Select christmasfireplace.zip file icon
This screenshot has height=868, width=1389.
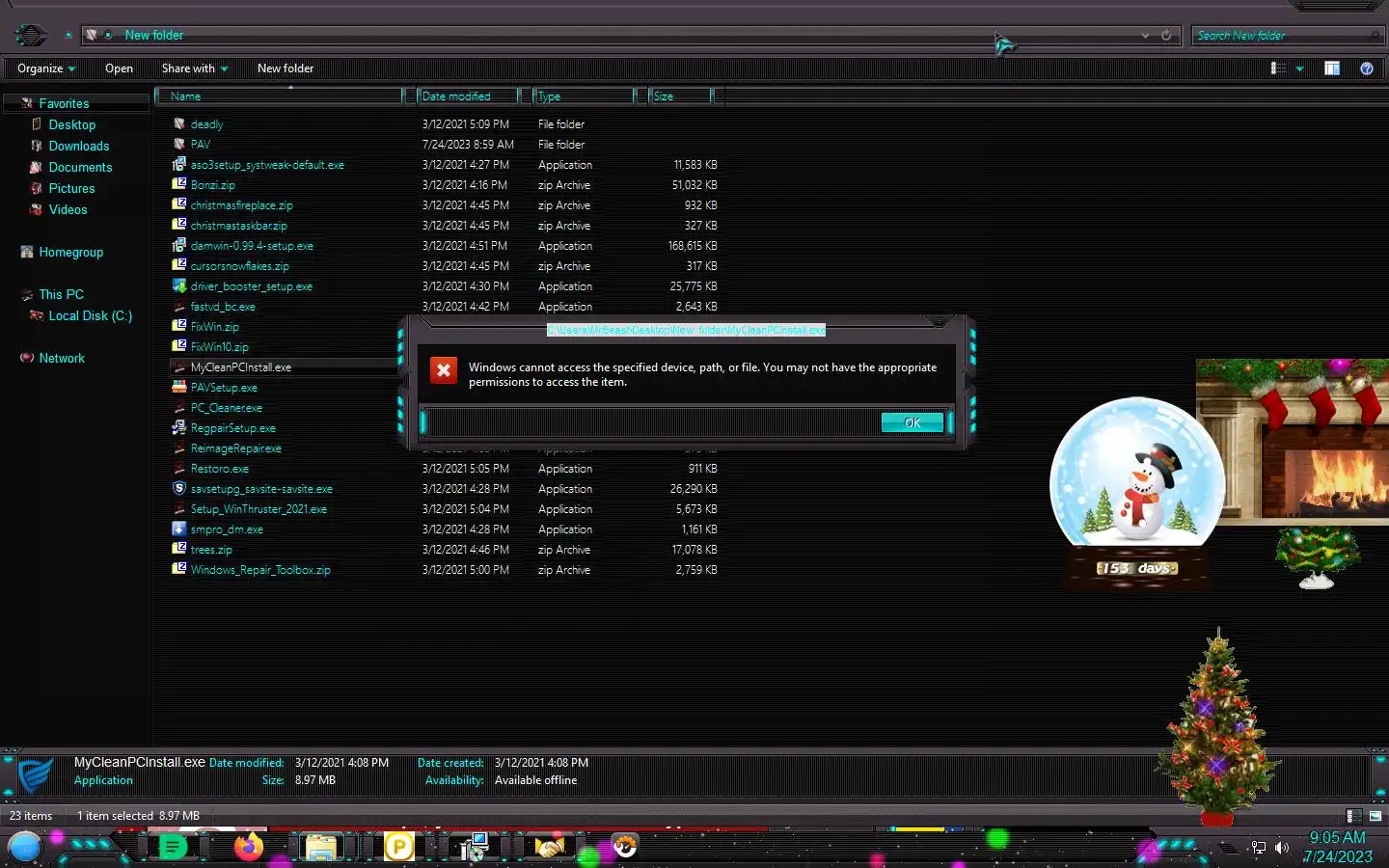(178, 204)
